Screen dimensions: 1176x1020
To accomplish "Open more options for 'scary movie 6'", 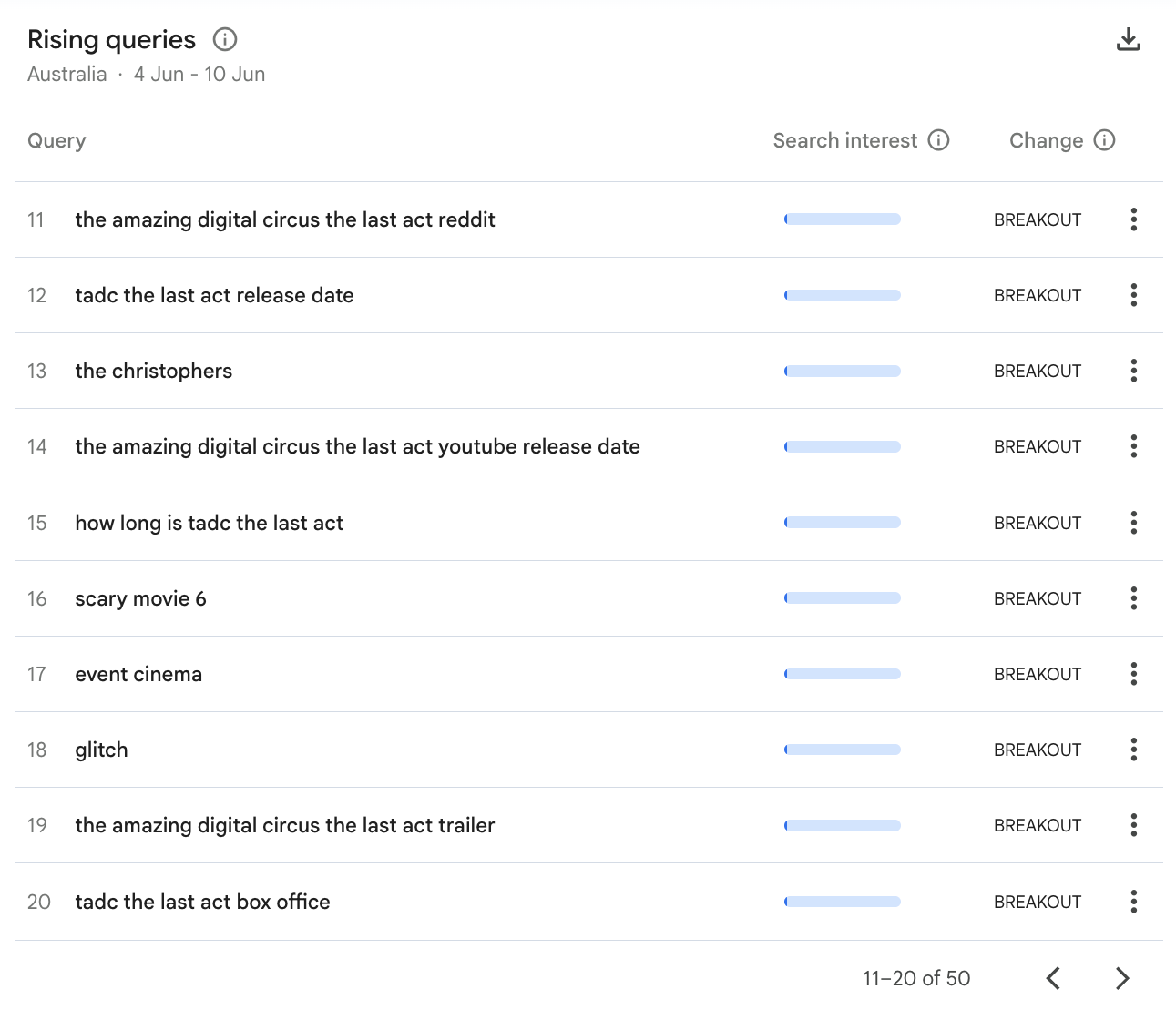I will (x=1133, y=598).
